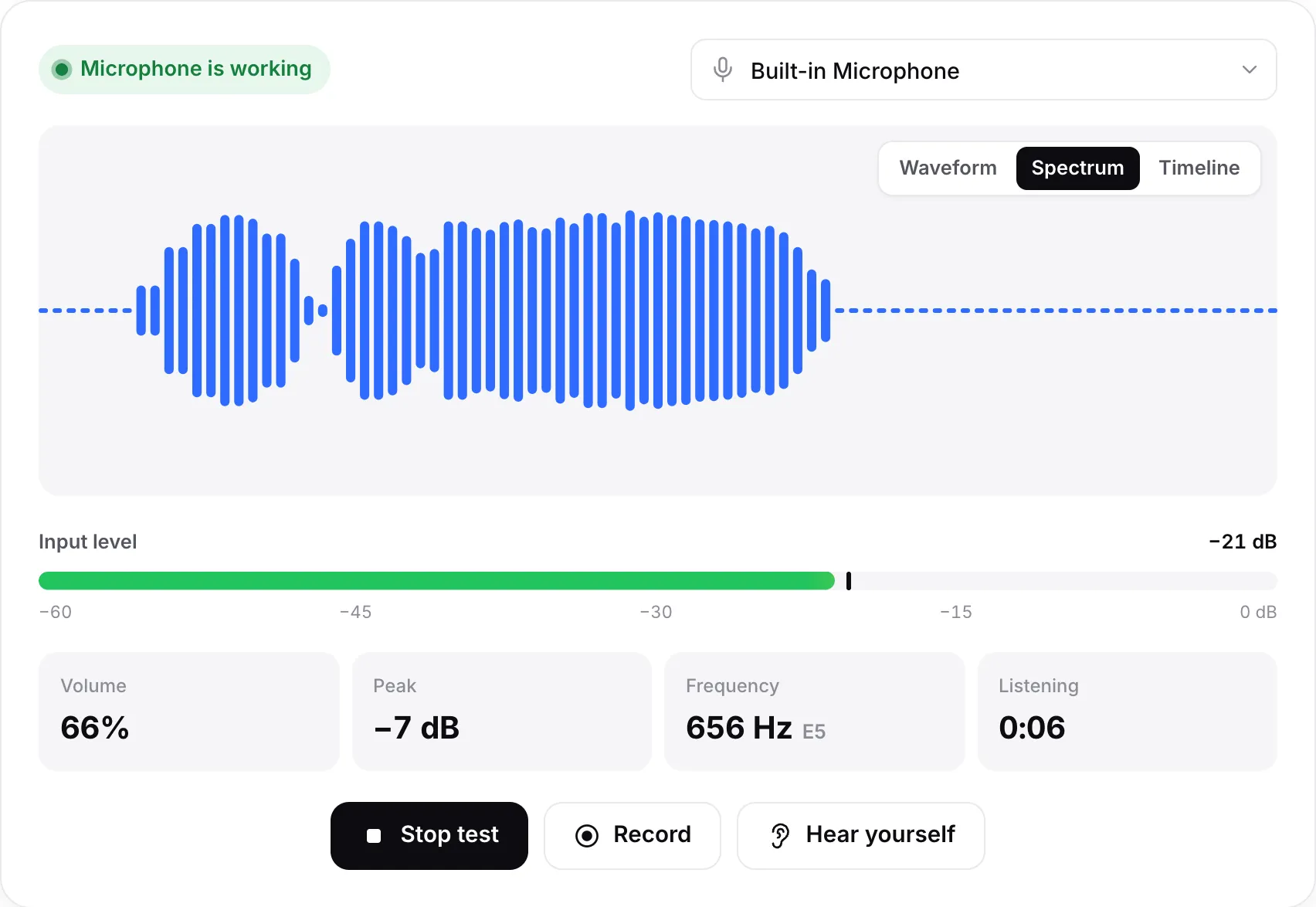Click the Peak −7 dB stat card
Viewport: 1316px width, 907px height.
[502, 712]
